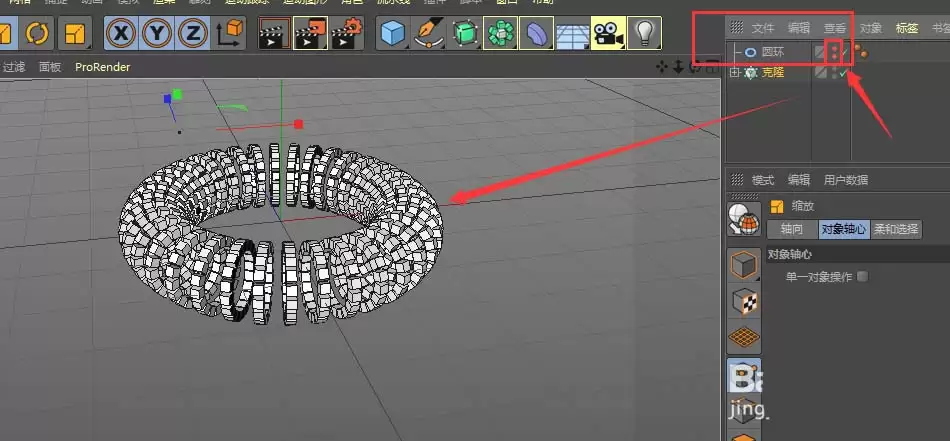Click the 圆环 layer swatch
Image resolution: width=950 pixels, height=441 pixels.
click(x=821, y=53)
